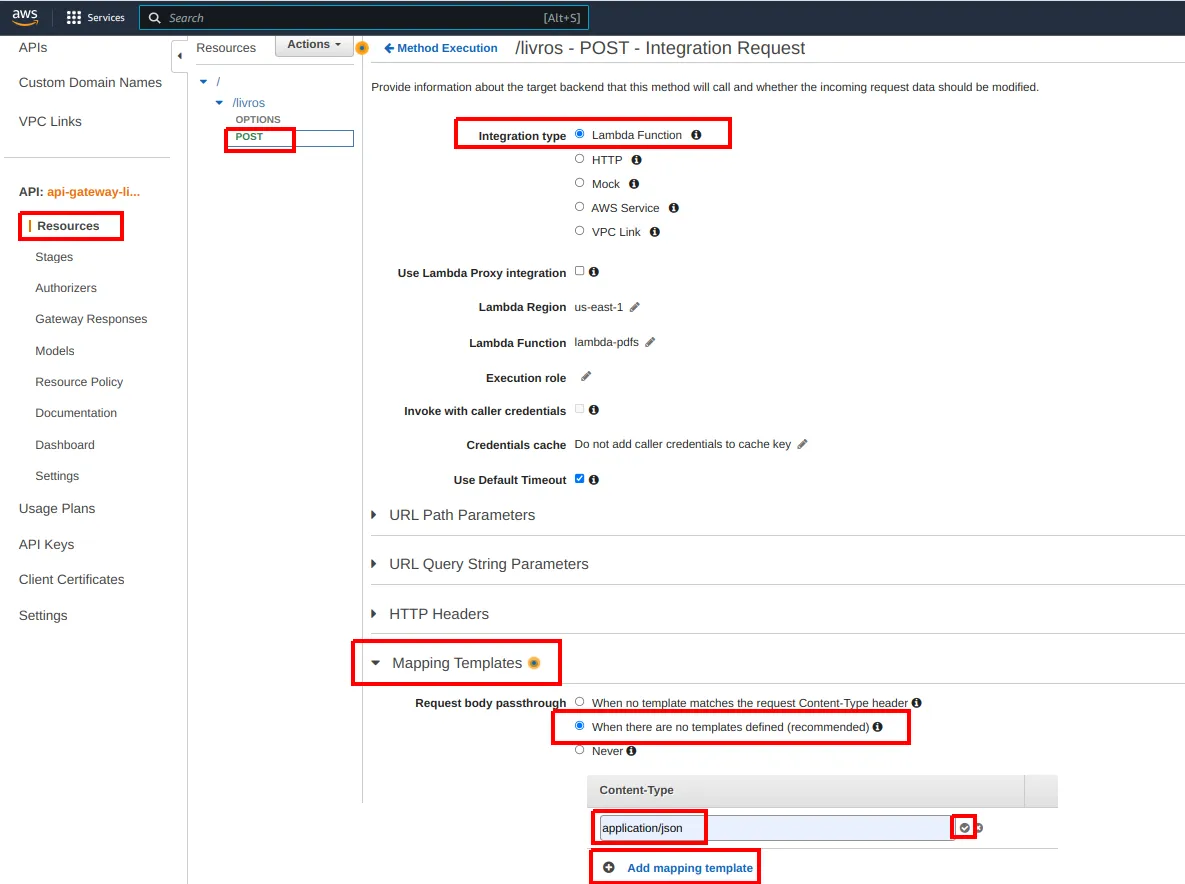Viewport: 1185px width, 884px height.
Task: Edit Execution role with pencil icon
Action: pos(586,376)
